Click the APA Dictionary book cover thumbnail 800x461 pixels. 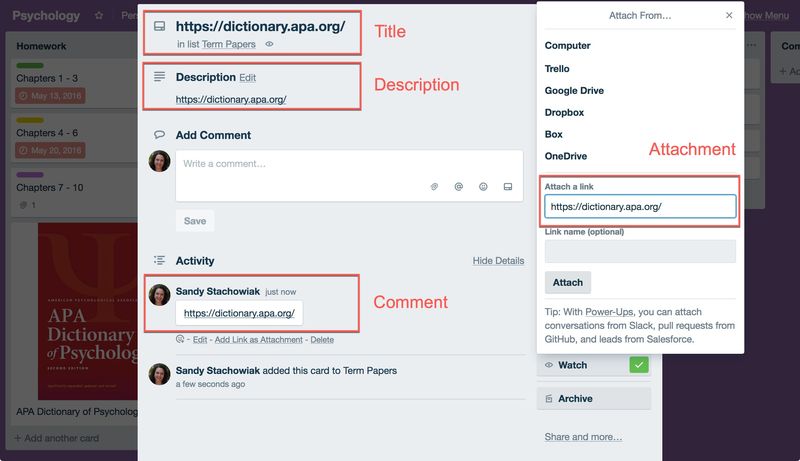(x=88, y=311)
